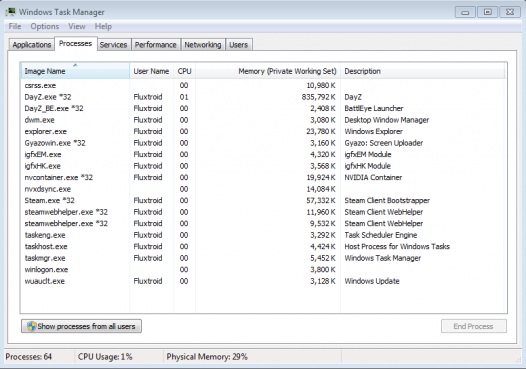
Task: Switch to the Applications tab
Action: pyautogui.click(x=32, y=45)
